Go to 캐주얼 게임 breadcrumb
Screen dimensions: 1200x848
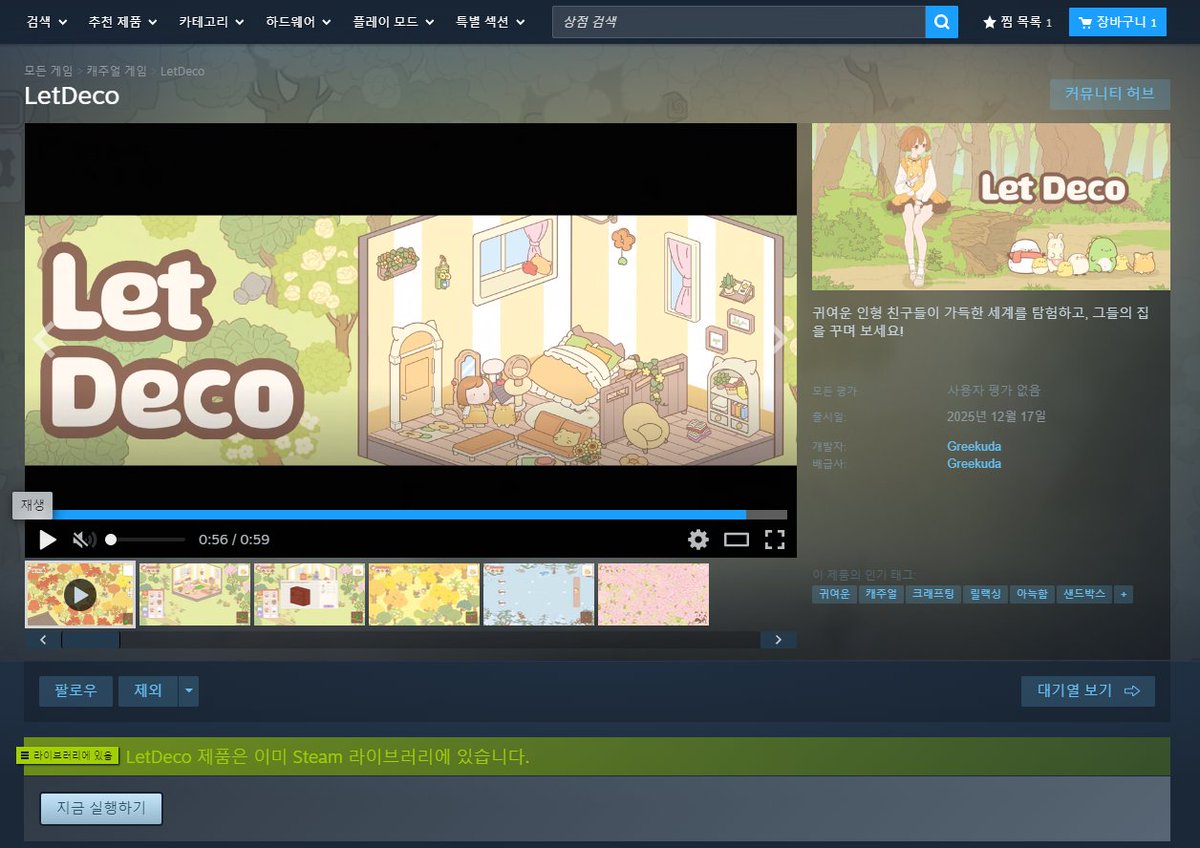[116, 71]
